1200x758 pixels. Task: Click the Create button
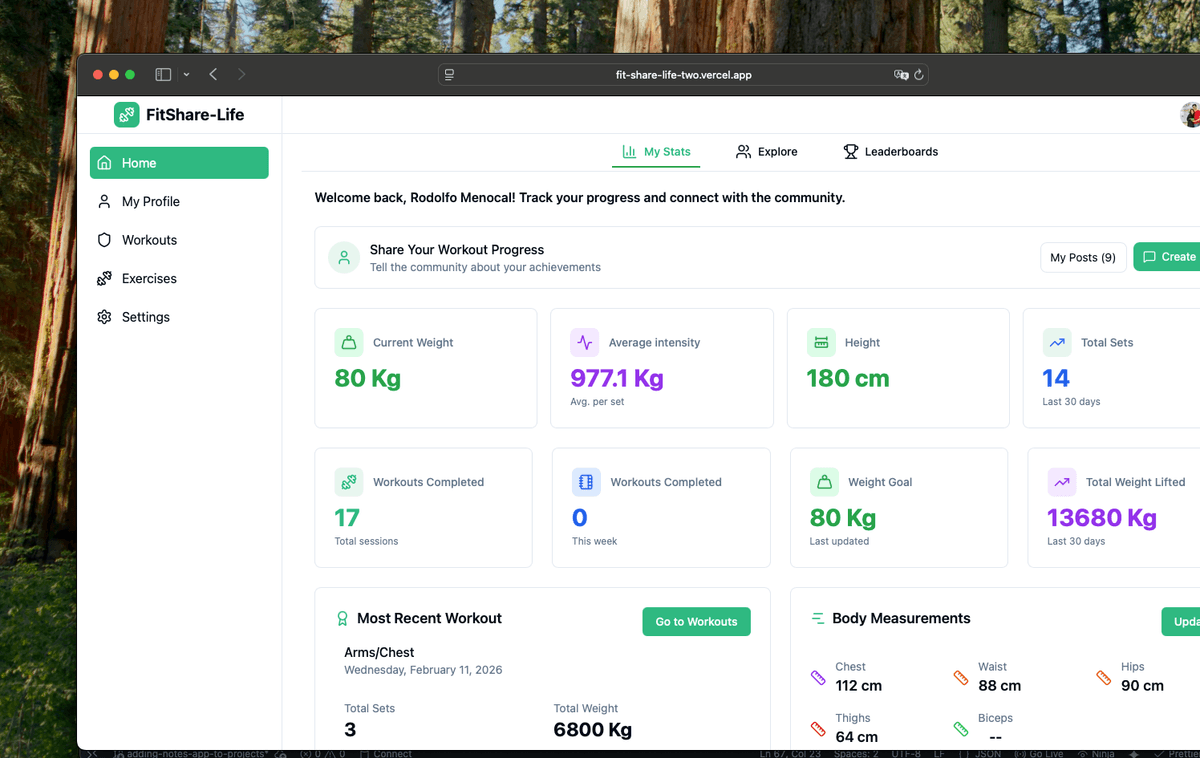point(1170,257)
